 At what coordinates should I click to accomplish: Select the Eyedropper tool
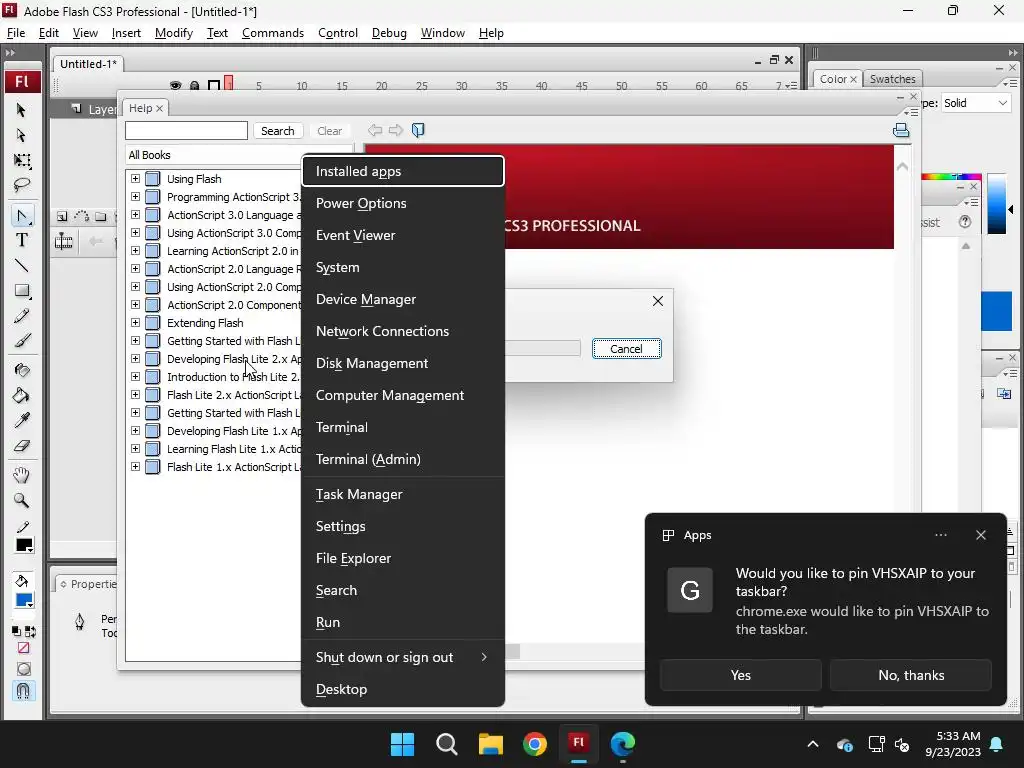pos(22,421)
